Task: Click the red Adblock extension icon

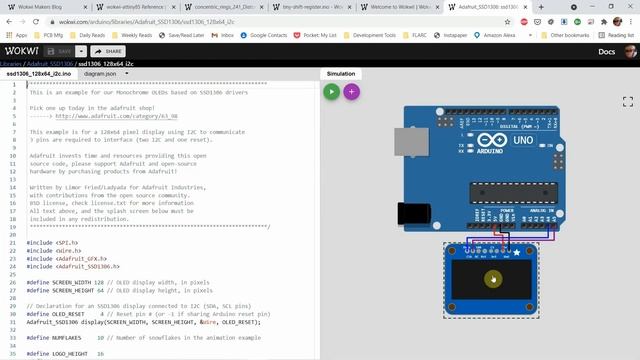Action: [x=524, y=22]
